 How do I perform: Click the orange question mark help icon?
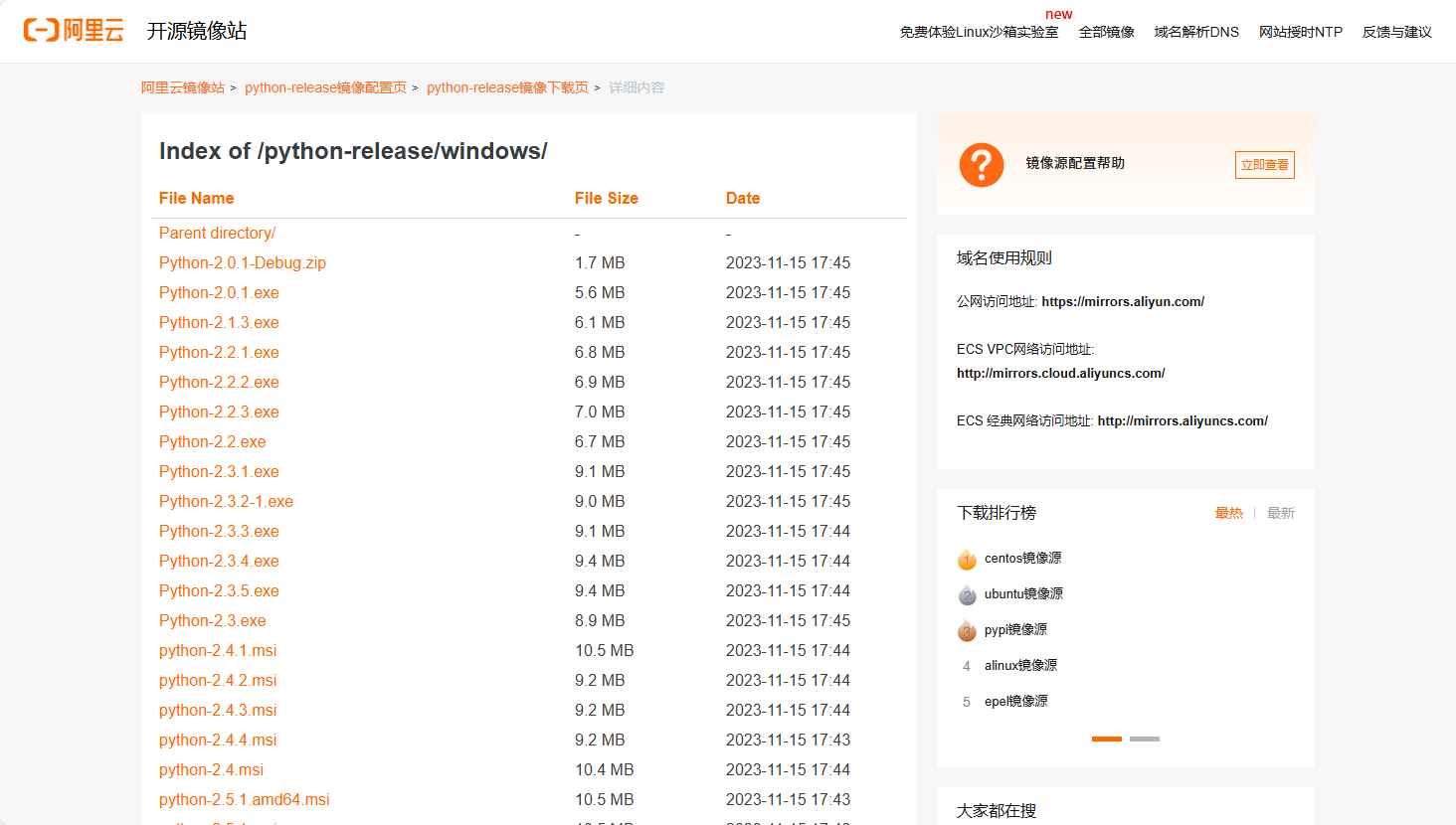(982, 165)
